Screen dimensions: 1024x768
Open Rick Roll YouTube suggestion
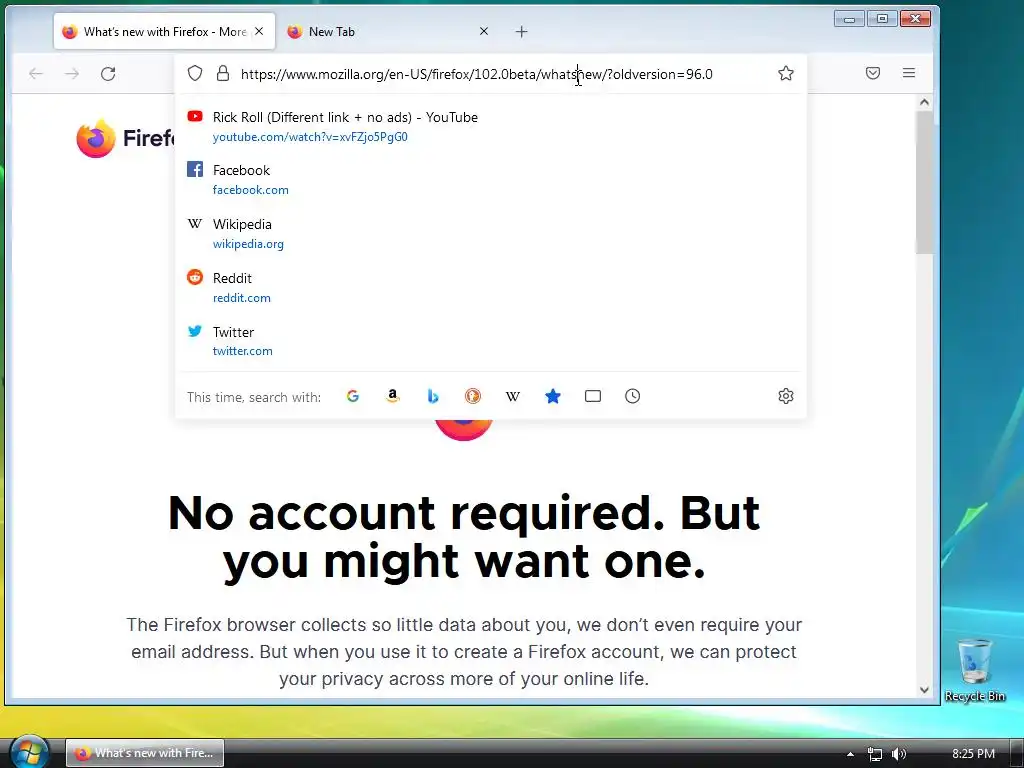[x=490, y=127]
